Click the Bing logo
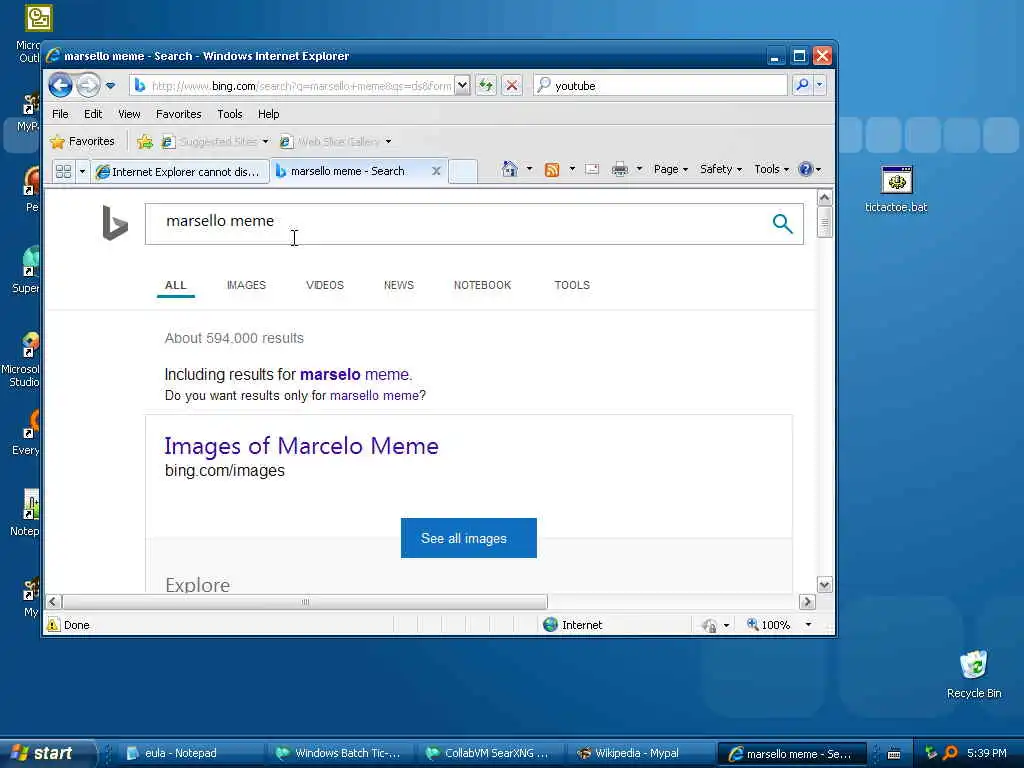The height and width of the screenshot is (768, 1024). [115, 223]
